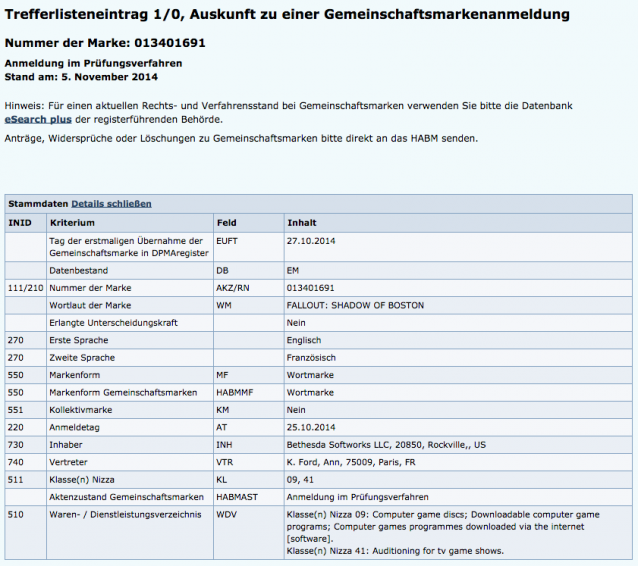This screenshot has width=638, height=566.
Task: Click the Datenbestand criterion cell
Action: click(130, 271)
